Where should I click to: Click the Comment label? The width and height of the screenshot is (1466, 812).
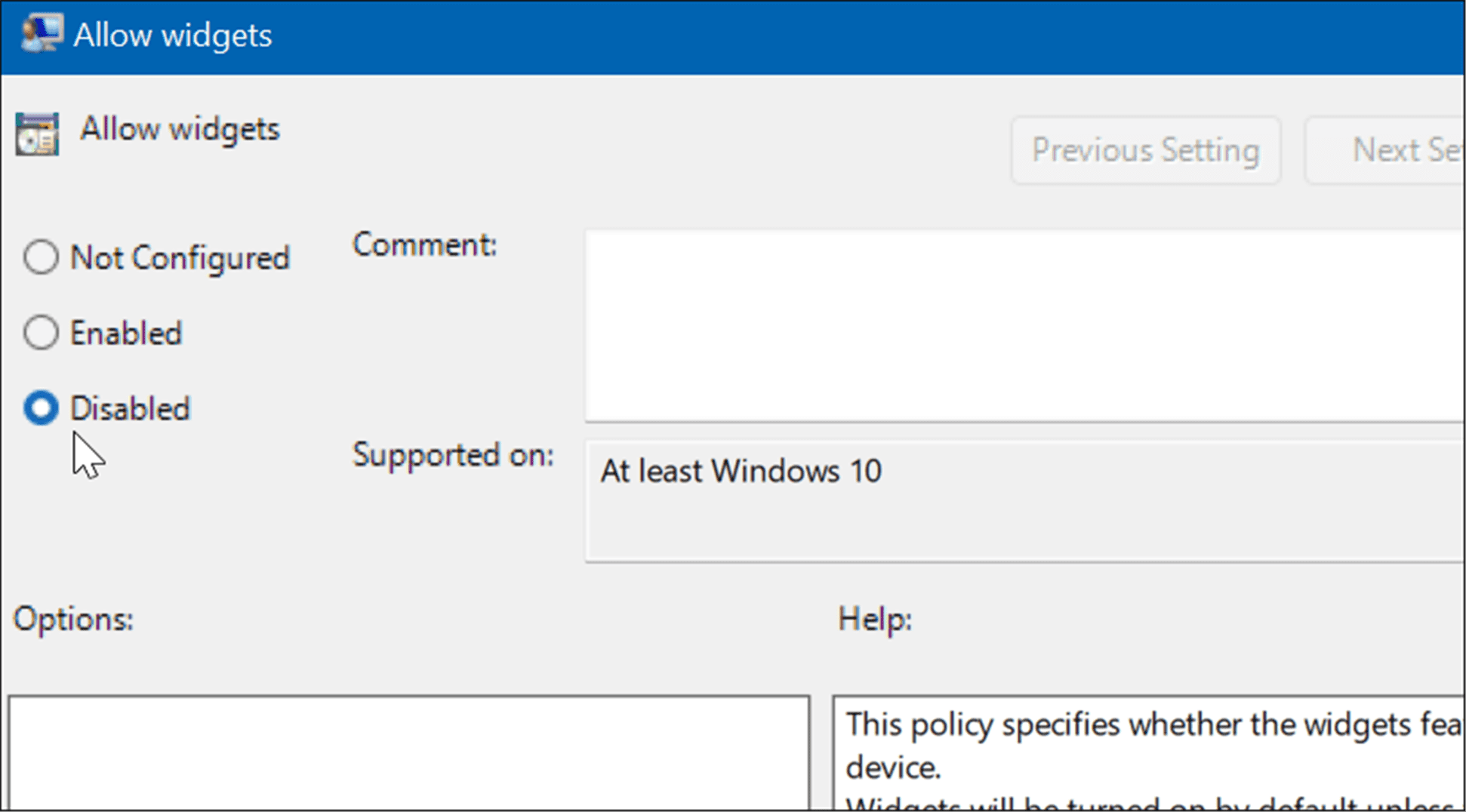pos(424,245)
